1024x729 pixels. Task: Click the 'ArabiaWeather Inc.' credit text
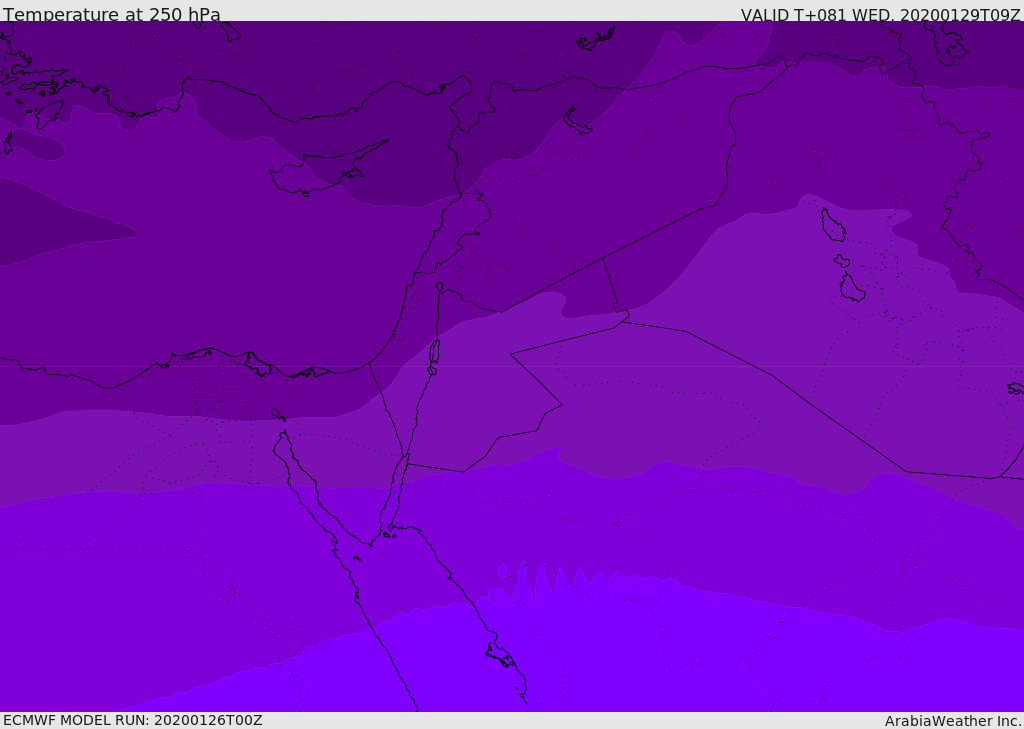pyautogui.click(x=953, y=721)
